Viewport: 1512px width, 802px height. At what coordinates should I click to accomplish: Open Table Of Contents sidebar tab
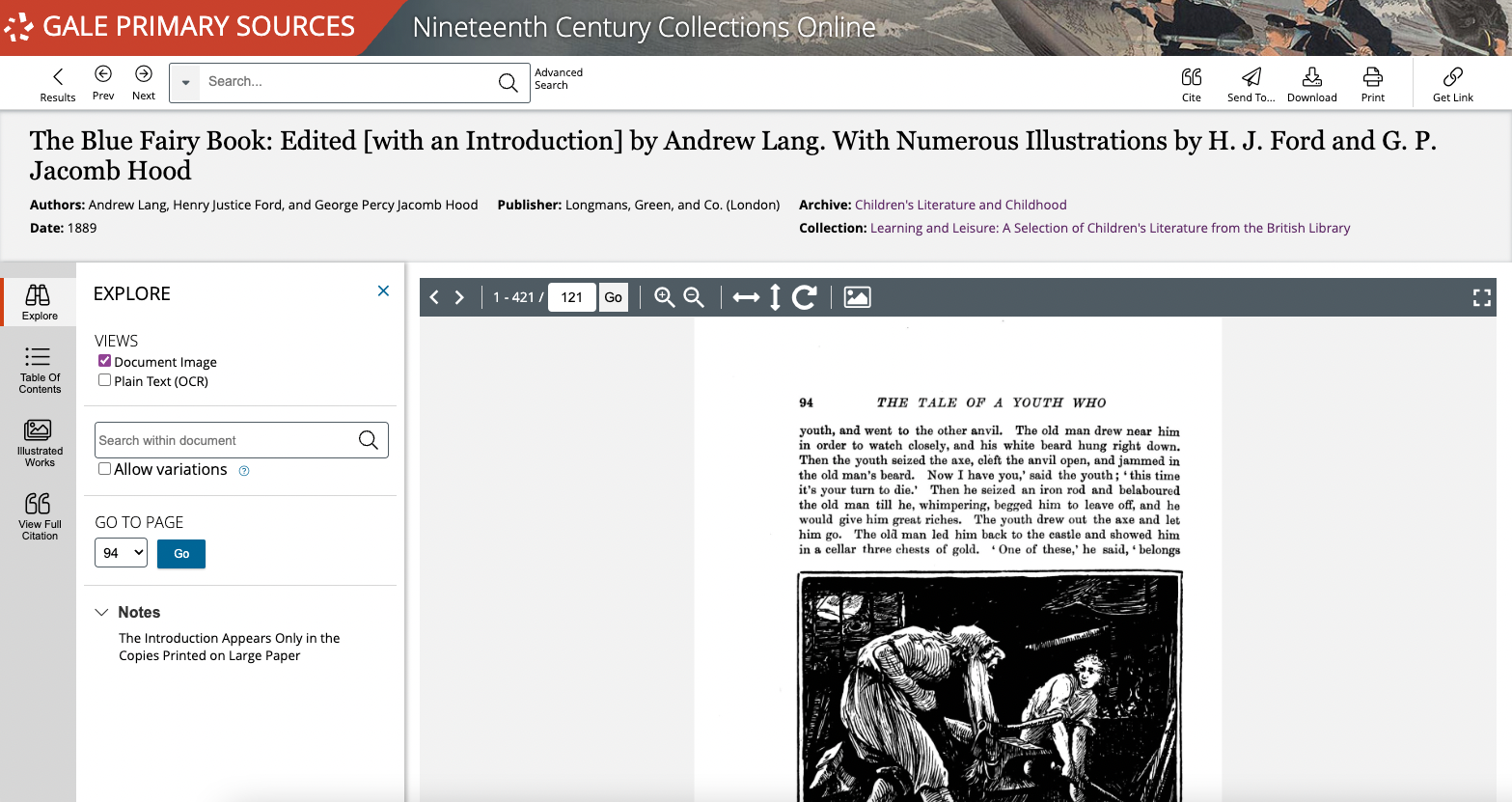coord(40,370)
